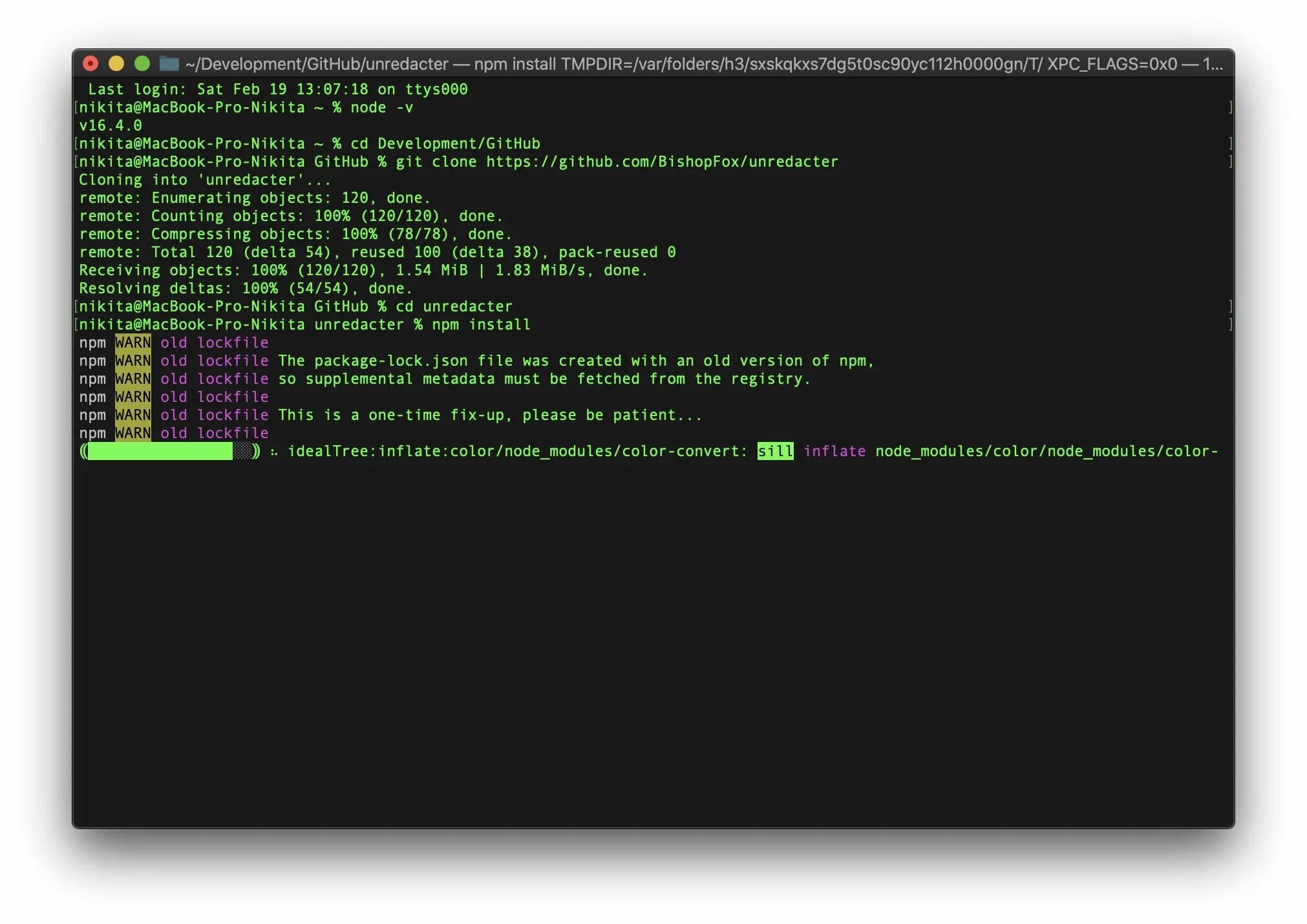The image size is (1307, 924).
Task: Click the window title path ~/Development/GitHub/unredacter
Action: click(317, 64)
